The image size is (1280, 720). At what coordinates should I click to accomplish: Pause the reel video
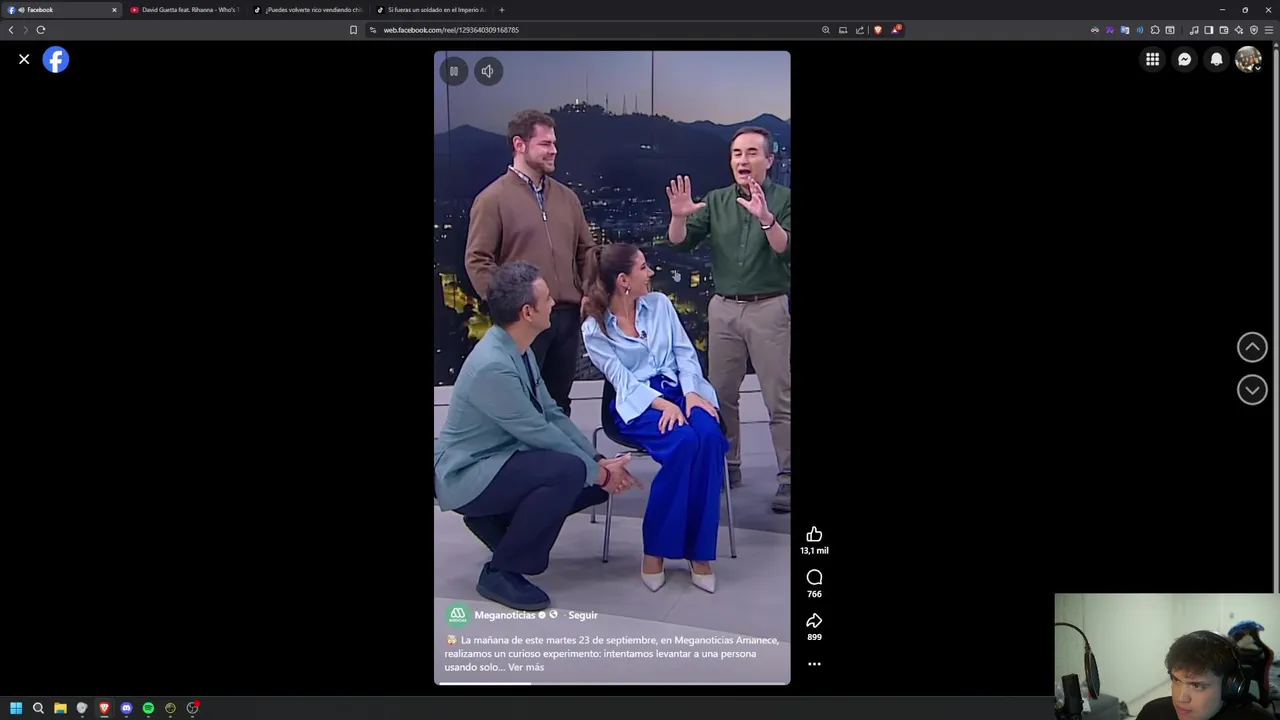click(453, 71)
